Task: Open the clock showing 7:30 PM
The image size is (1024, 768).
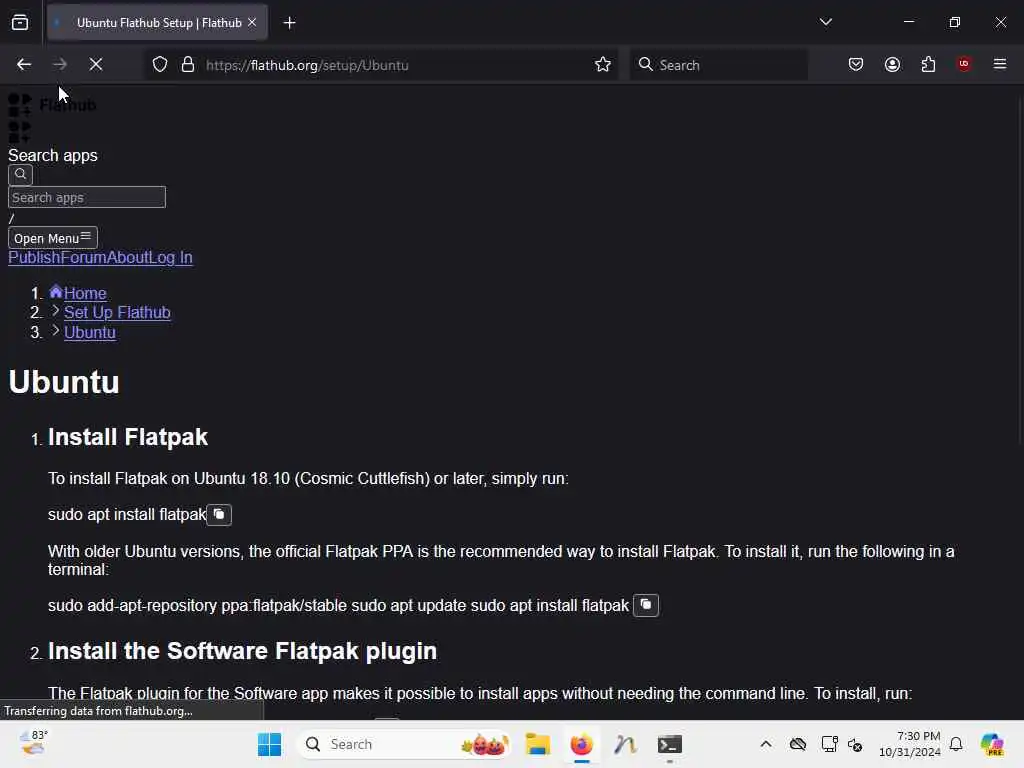Action: pyautogui.click(x=910, y=744)
